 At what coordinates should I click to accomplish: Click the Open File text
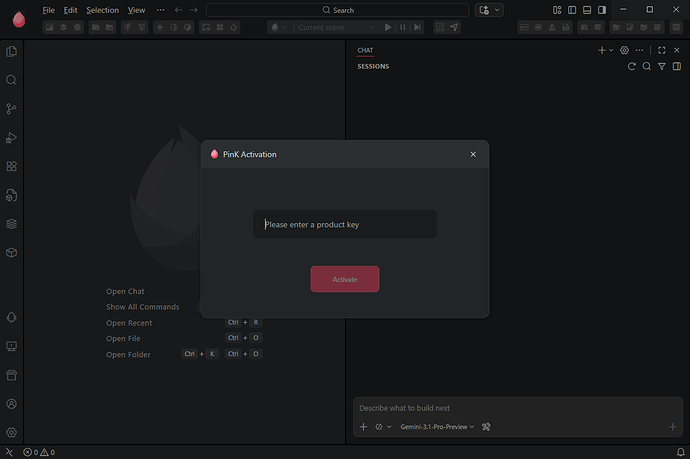(123, 338)
